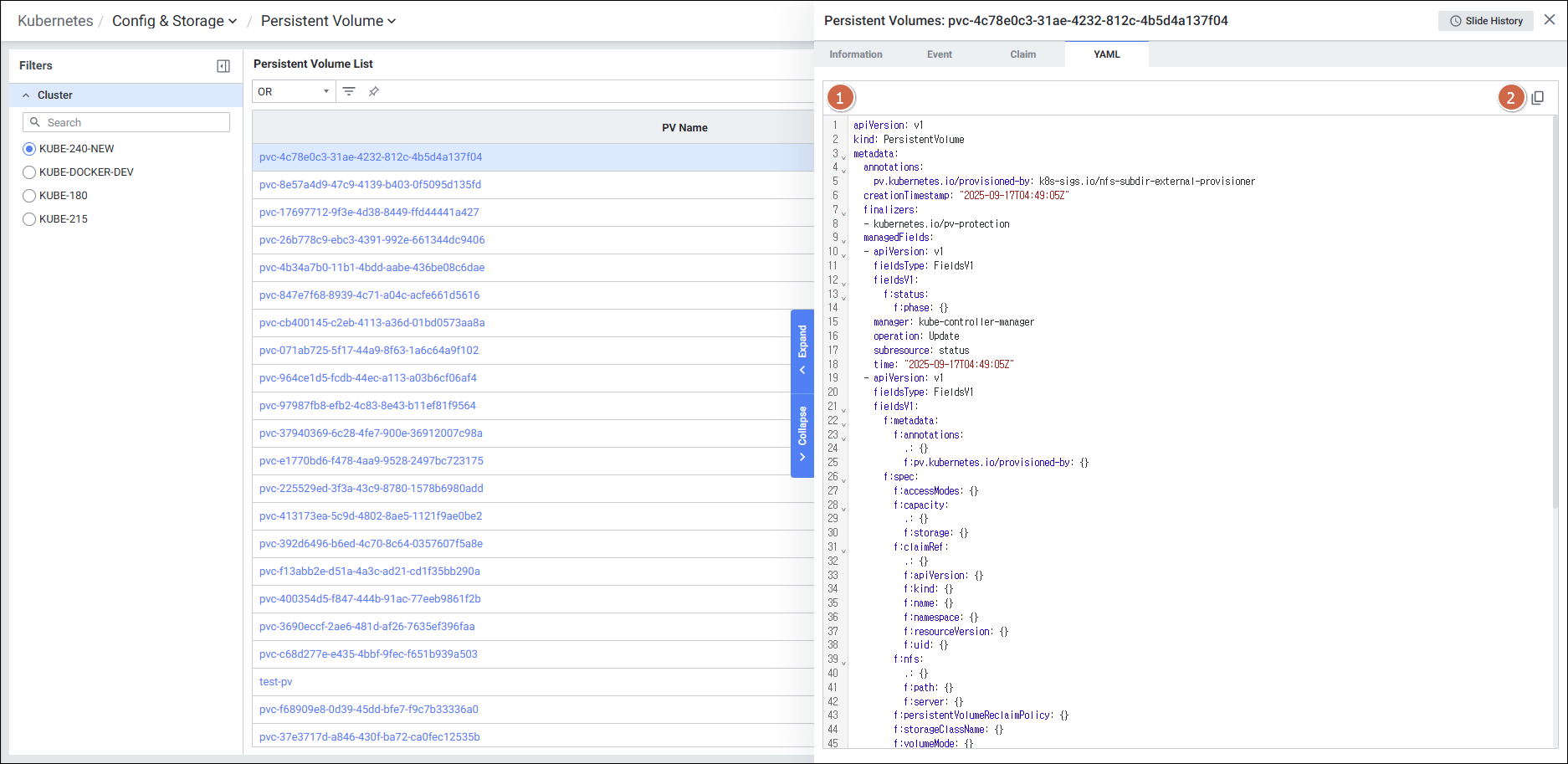Click the Slide History button
The width and height of the screenshot is (1568, 764).
click(1485, 21)
